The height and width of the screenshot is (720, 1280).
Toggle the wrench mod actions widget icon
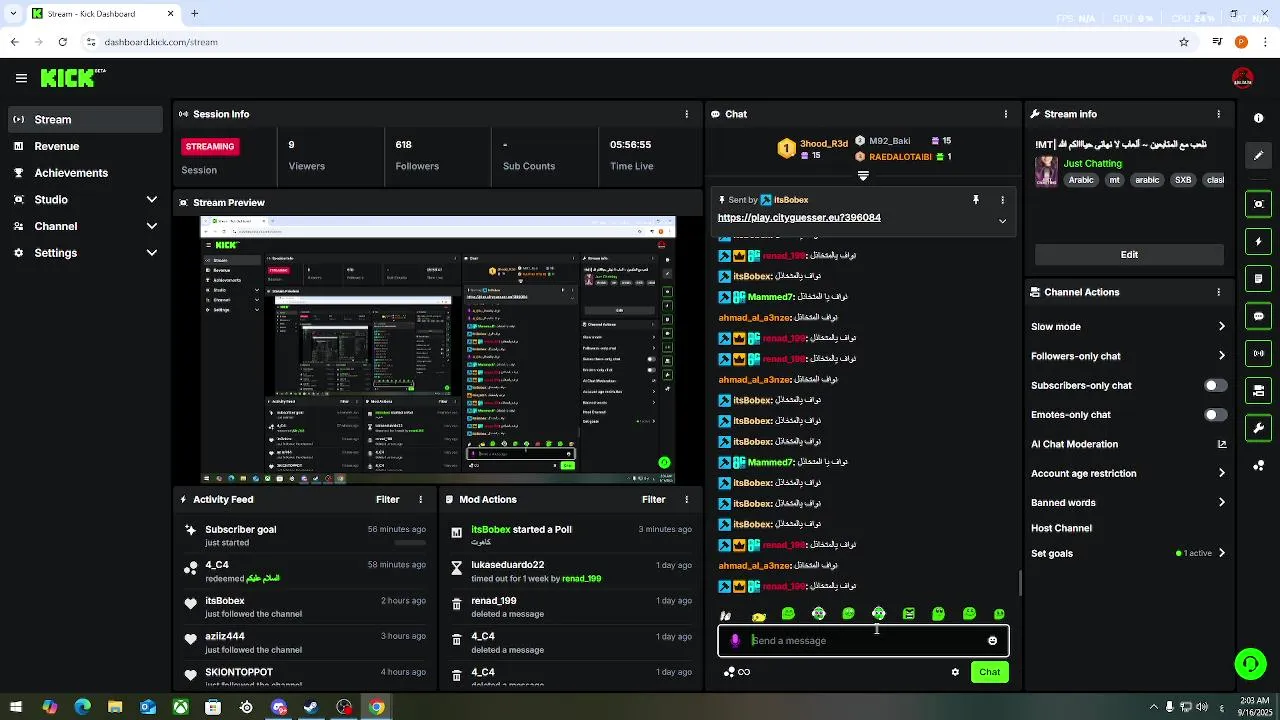[x=1258, y=428]
